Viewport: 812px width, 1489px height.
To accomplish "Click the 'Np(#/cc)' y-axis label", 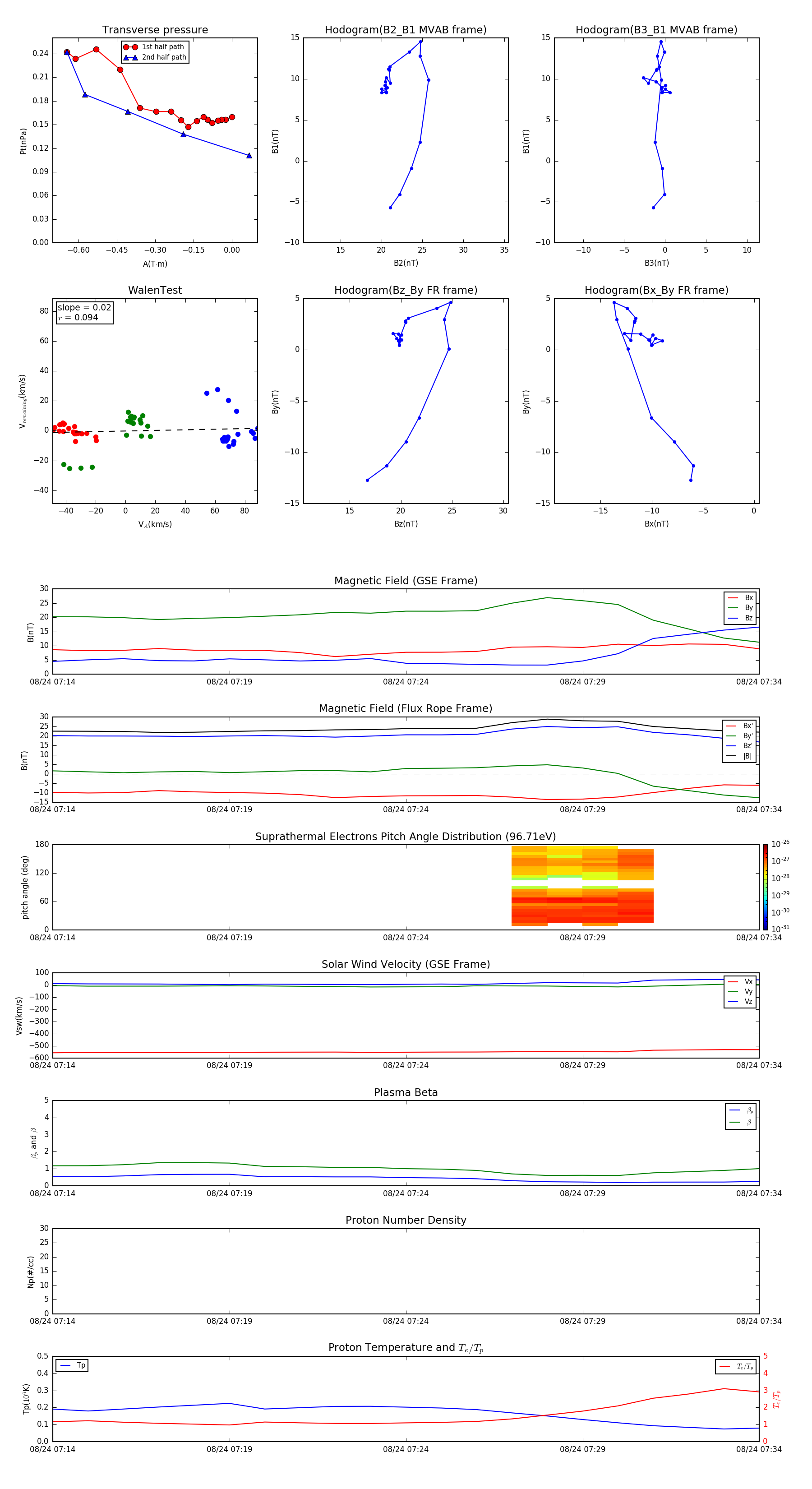I will 31,1272.
